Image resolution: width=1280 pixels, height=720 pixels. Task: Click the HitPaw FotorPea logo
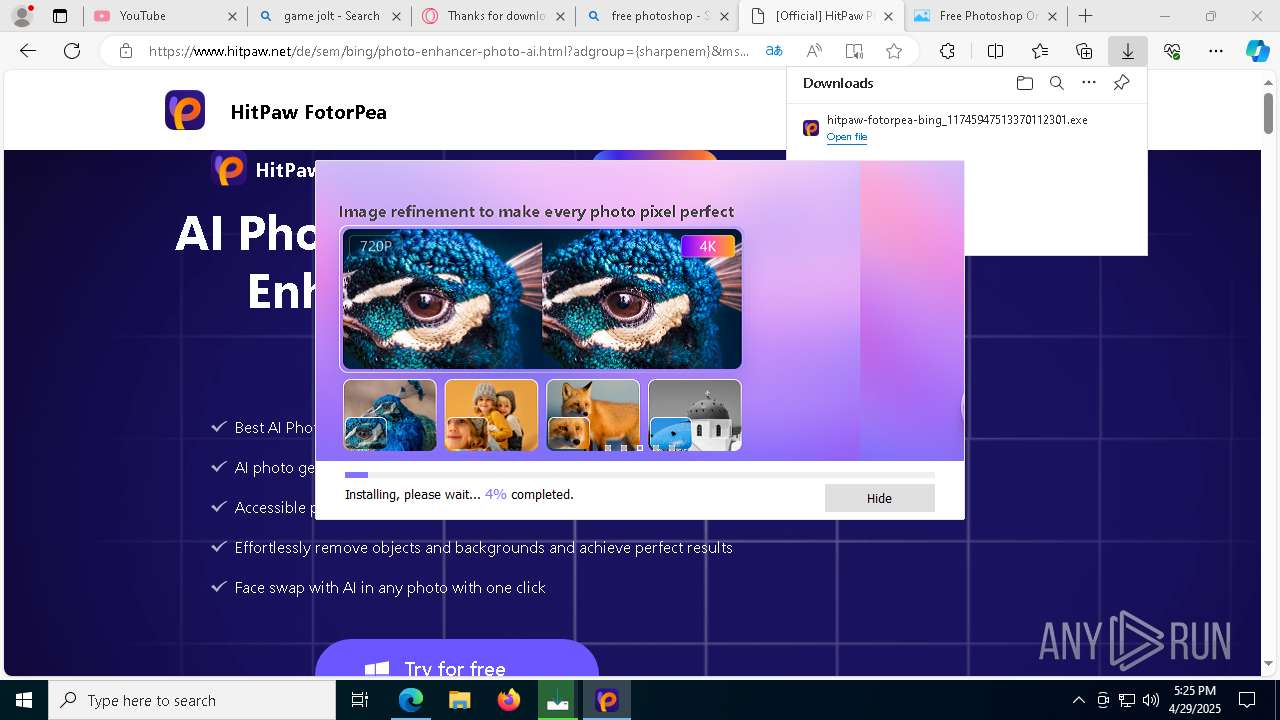185,110
